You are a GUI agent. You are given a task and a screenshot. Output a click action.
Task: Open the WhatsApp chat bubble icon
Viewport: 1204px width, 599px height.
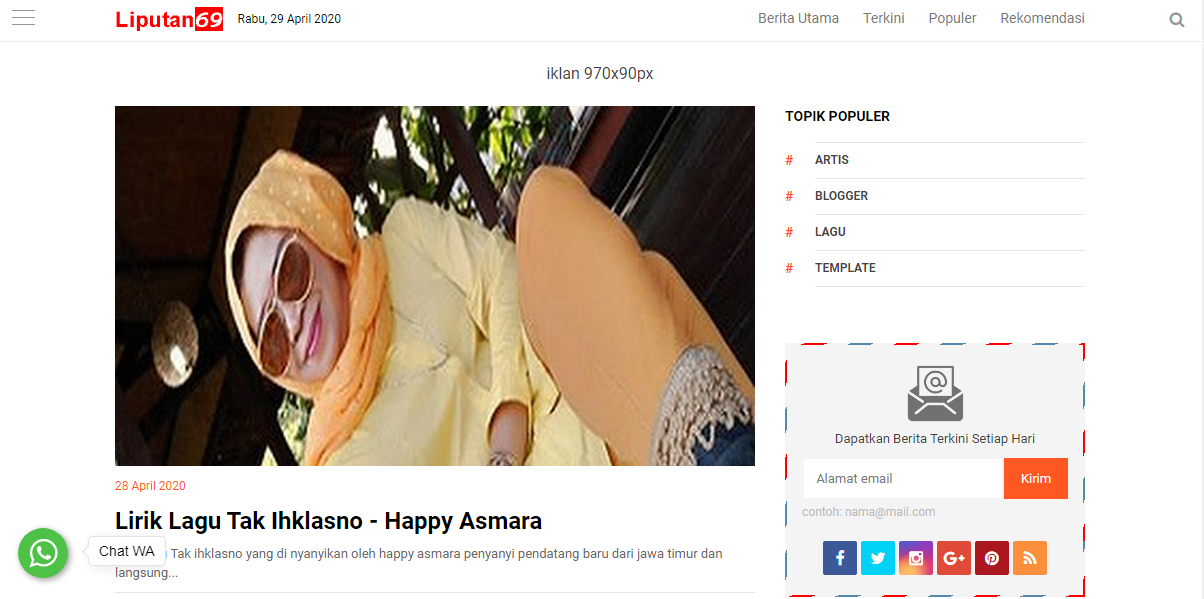tap(43, 553)
